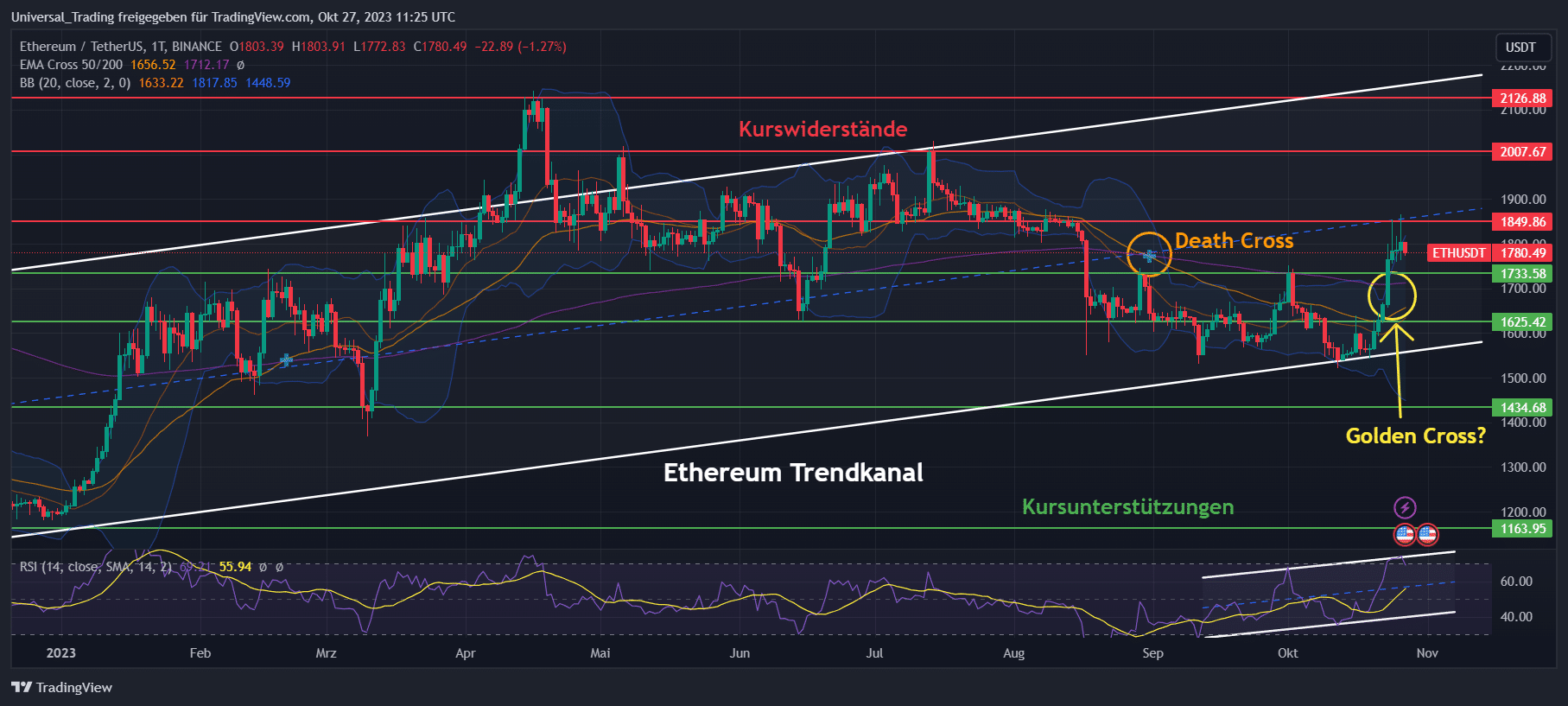Click the Nov label on time axis
The width and height of the screenshot is (1568, 706).
click(x=1427, y=653)
